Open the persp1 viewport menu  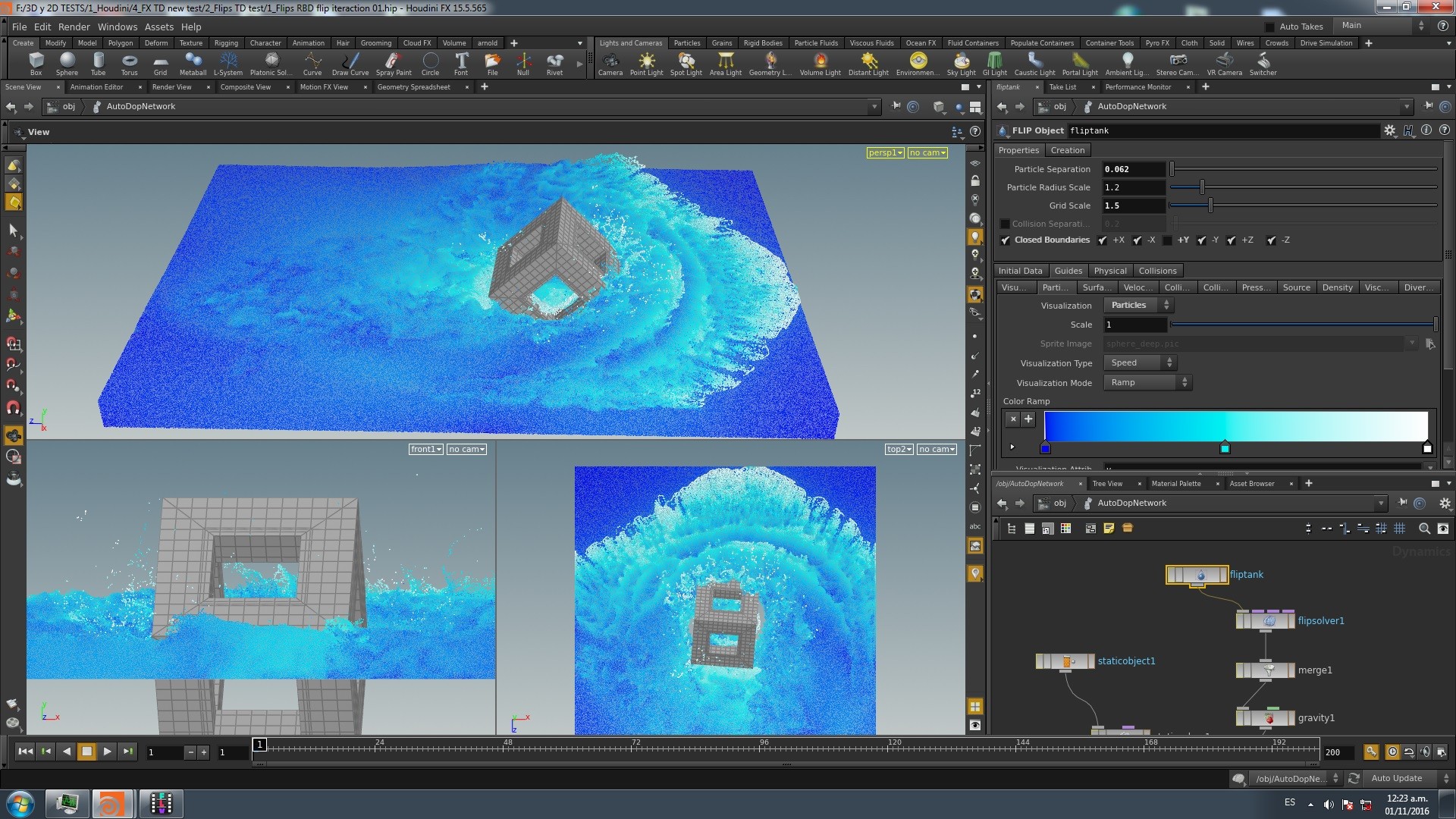pos(885,153)
